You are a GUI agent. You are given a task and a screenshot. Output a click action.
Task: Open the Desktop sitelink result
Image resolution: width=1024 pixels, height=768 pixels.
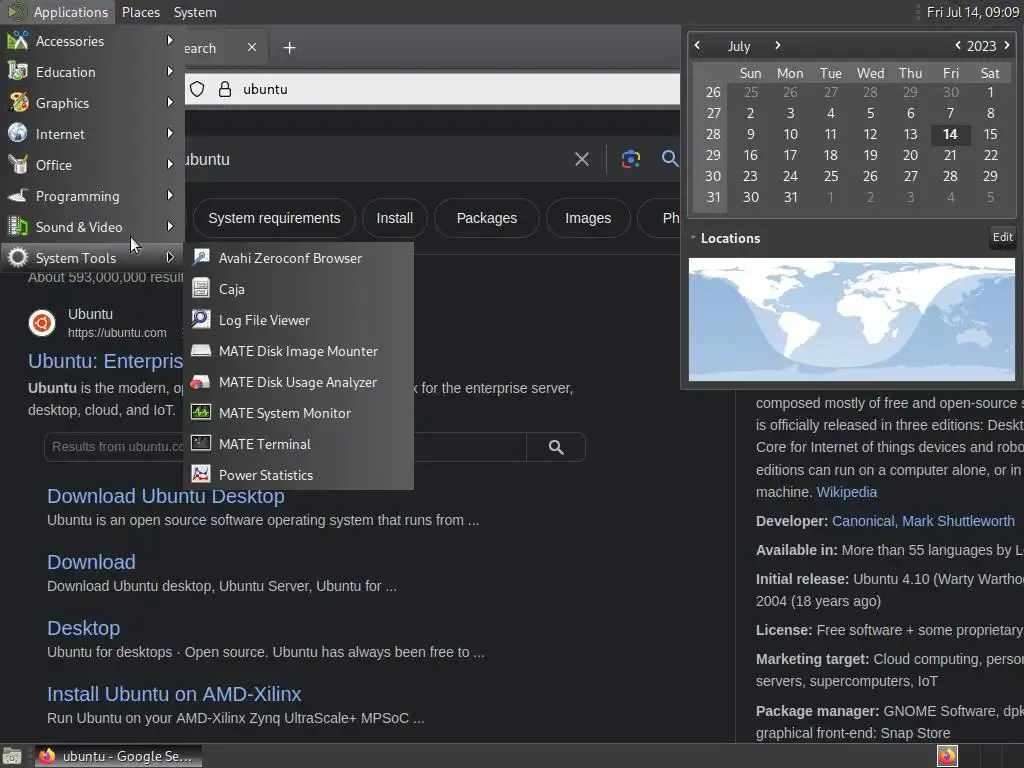tap(84, 628)
